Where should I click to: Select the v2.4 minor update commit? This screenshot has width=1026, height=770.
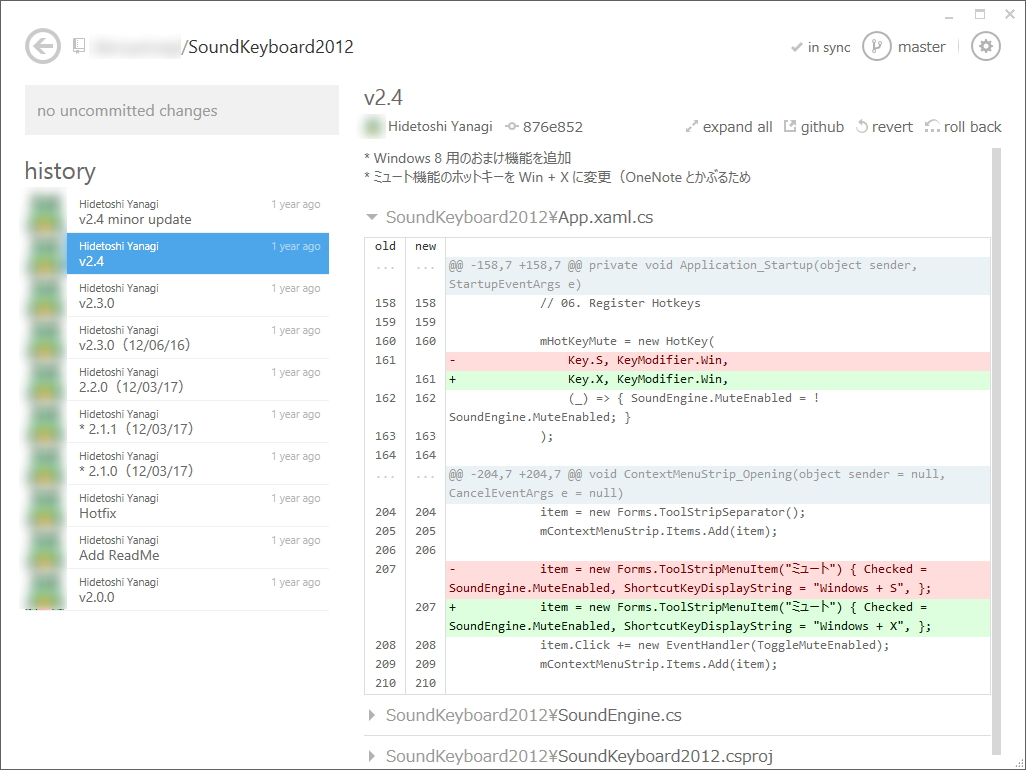(x=198, y=212)
